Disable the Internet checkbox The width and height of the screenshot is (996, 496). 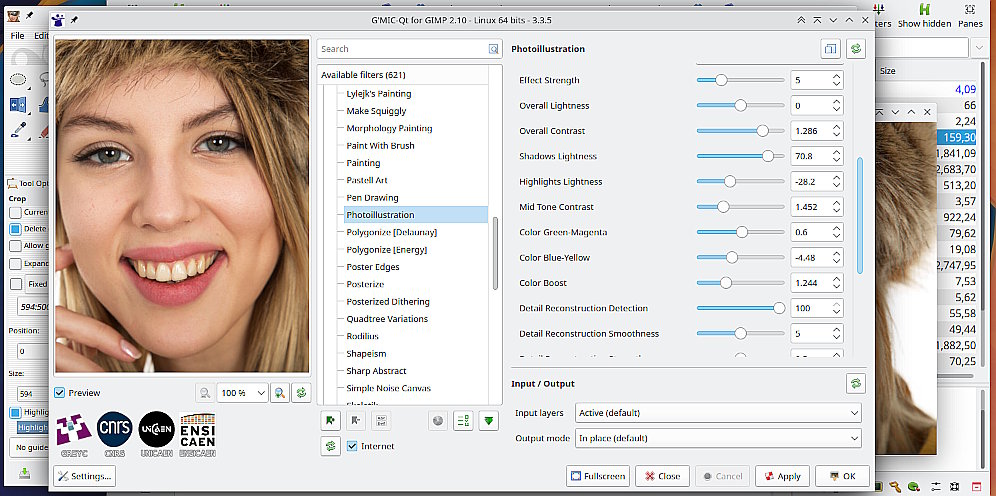352,446
